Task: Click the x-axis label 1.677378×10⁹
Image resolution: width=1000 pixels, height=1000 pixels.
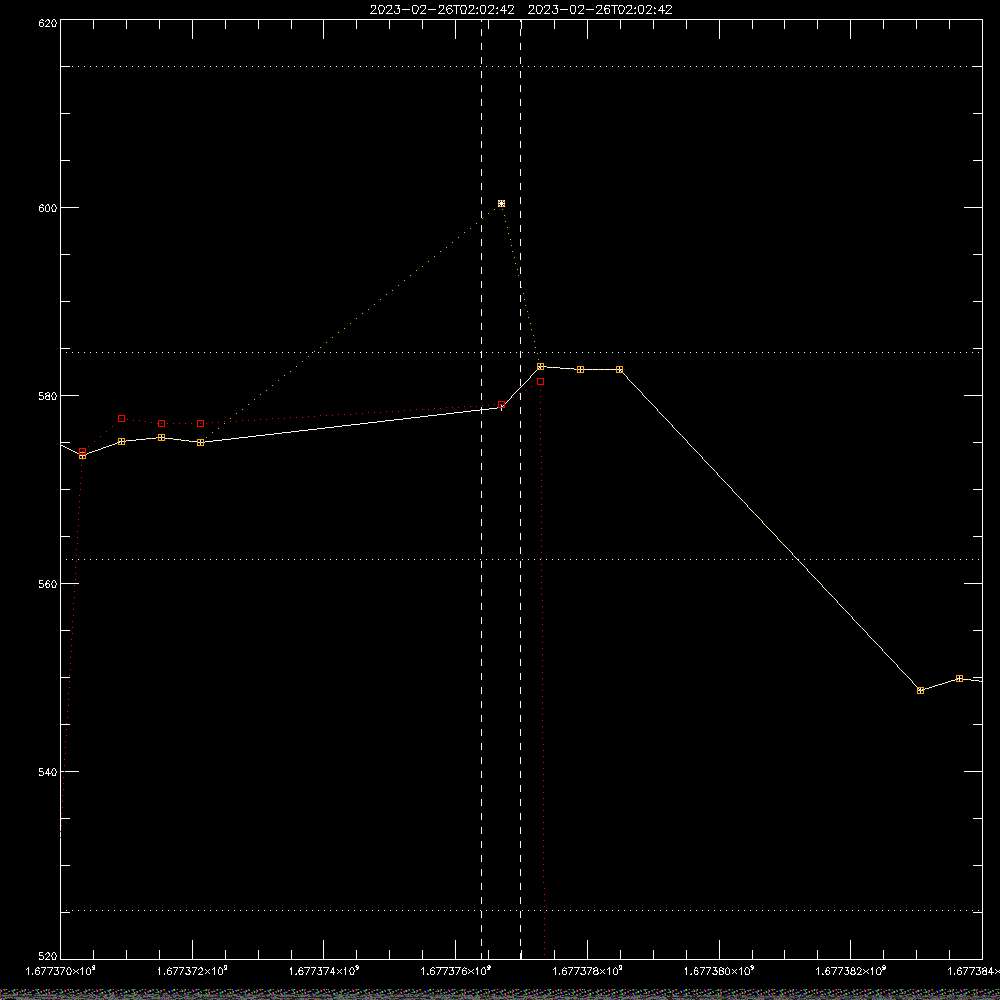Action: click(x=587, y=971)
